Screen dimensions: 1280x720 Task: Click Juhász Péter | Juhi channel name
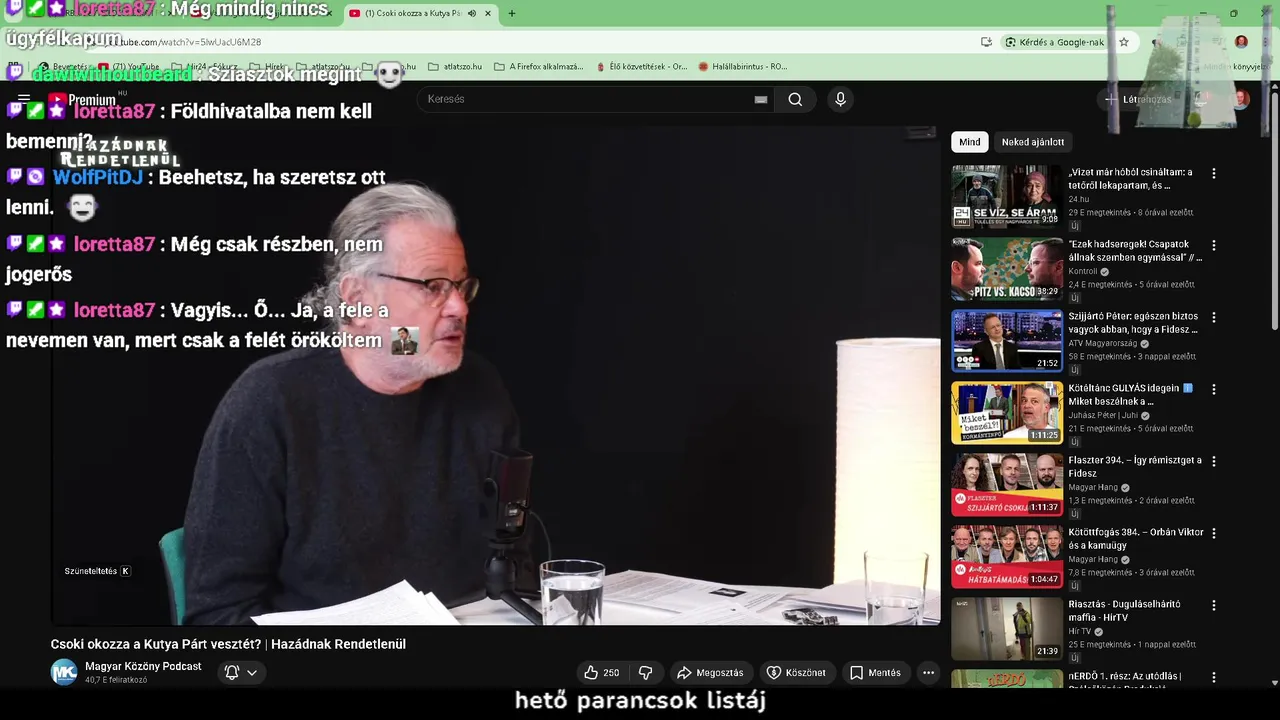click(x=1103, y=416)
